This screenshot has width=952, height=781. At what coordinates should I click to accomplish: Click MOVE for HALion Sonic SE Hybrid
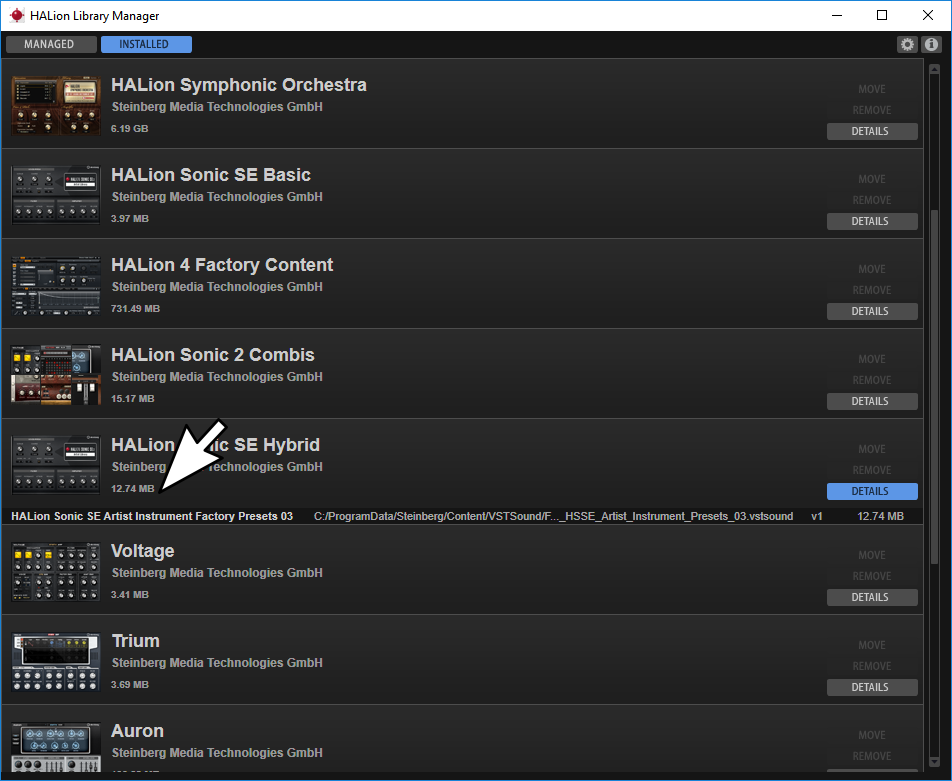[872, 449]
